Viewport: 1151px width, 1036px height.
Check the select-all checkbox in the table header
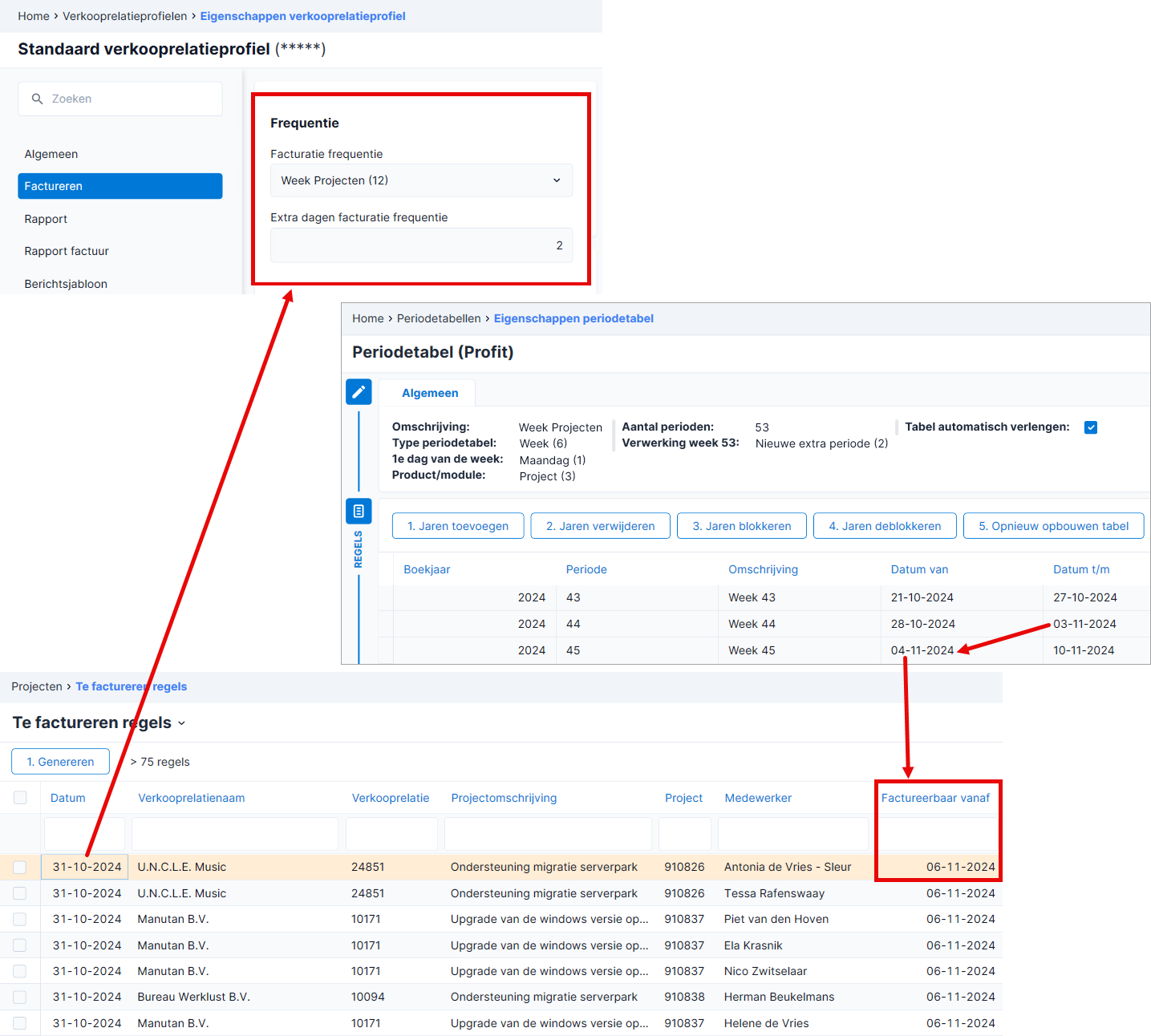pos(20,797)
